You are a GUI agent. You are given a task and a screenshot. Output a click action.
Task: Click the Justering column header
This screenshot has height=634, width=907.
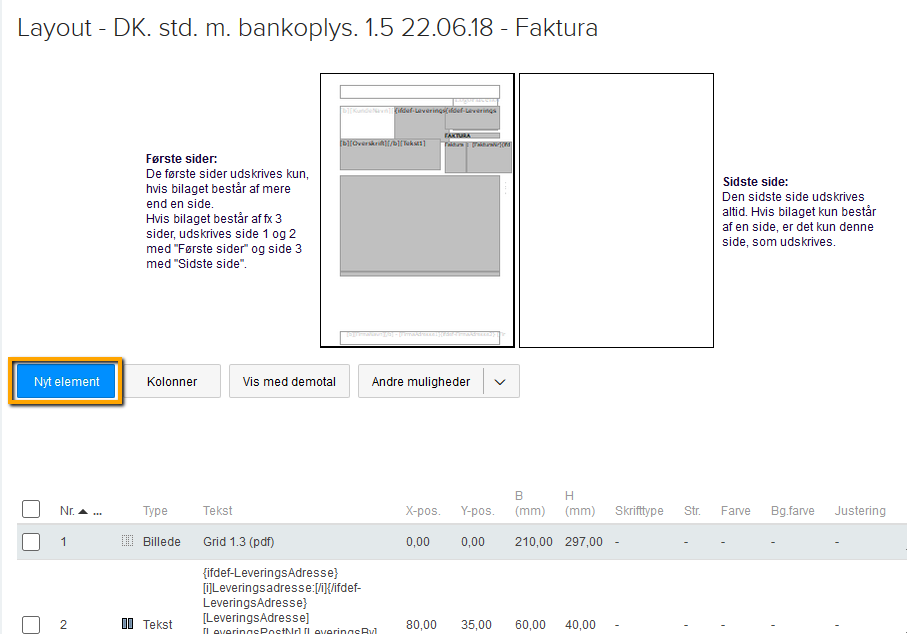click(860, 510)
